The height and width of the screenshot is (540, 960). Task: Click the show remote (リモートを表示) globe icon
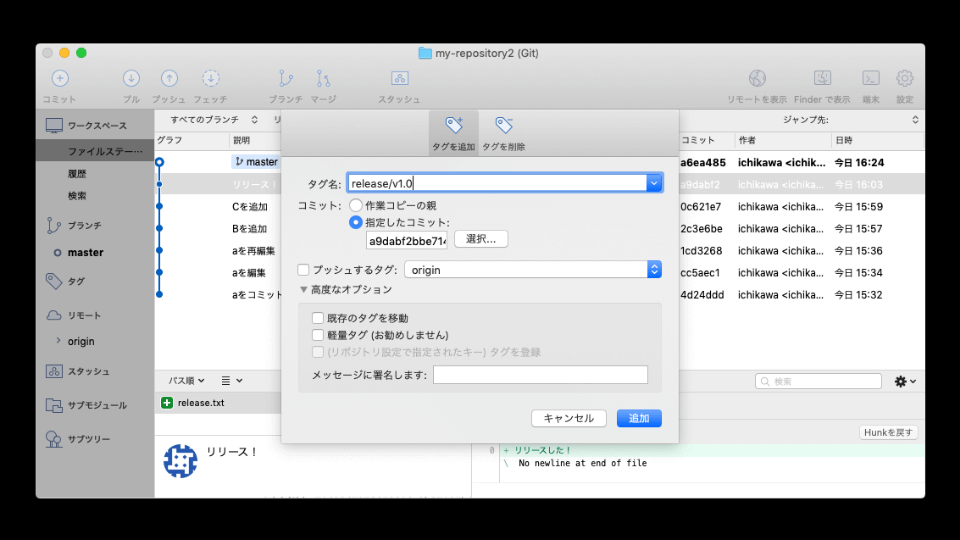click(757, 78)
